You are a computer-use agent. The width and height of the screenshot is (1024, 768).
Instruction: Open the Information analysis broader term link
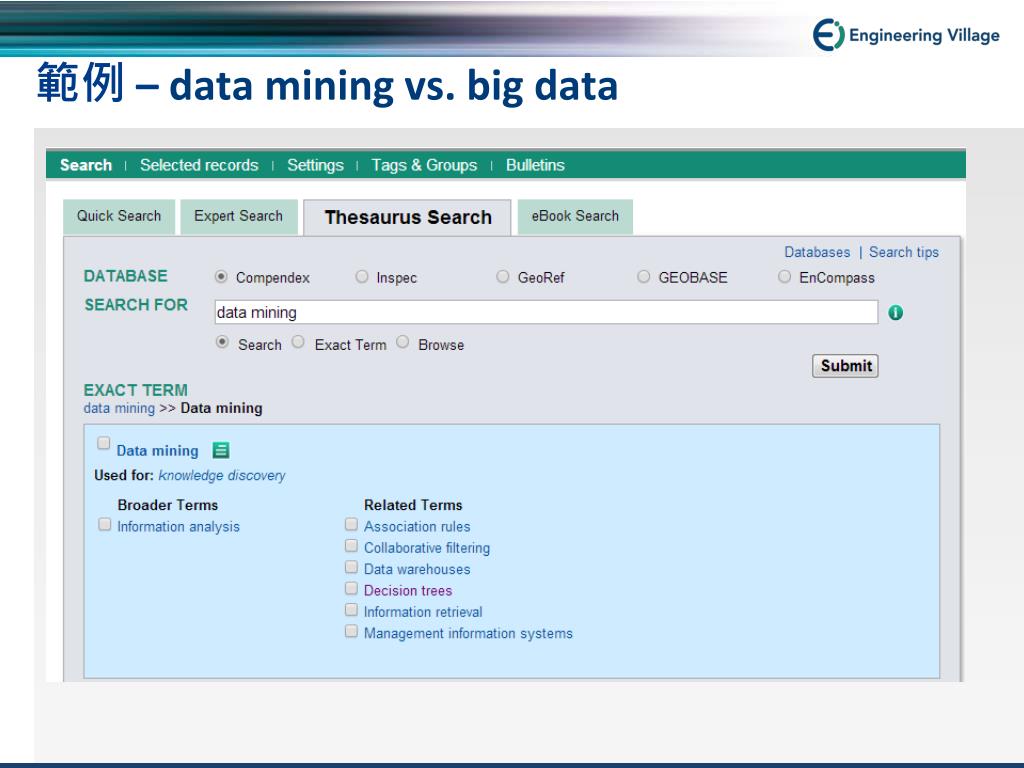pos(178,526)
